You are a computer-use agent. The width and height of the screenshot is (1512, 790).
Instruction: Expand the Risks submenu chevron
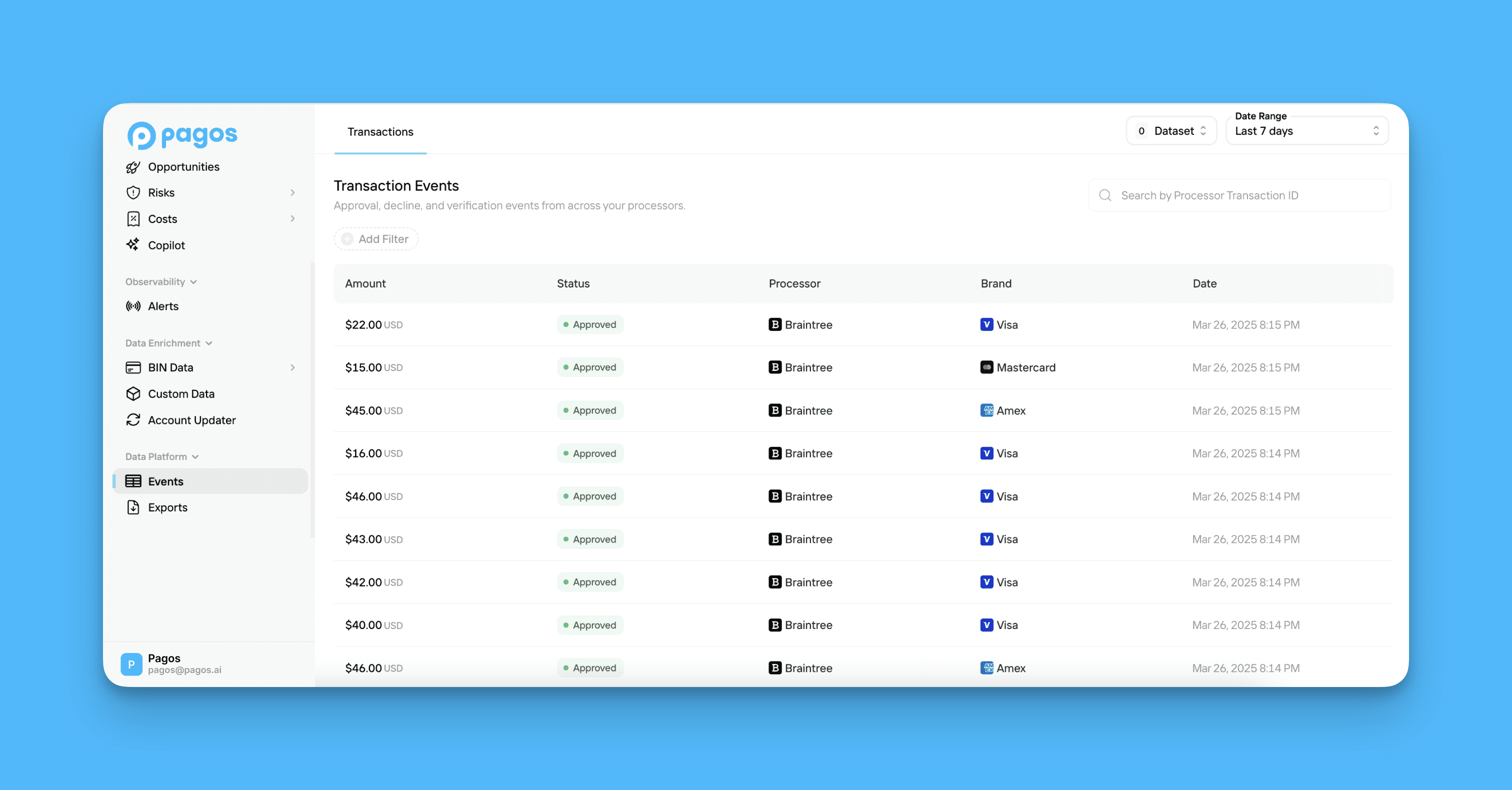(292, 192)
